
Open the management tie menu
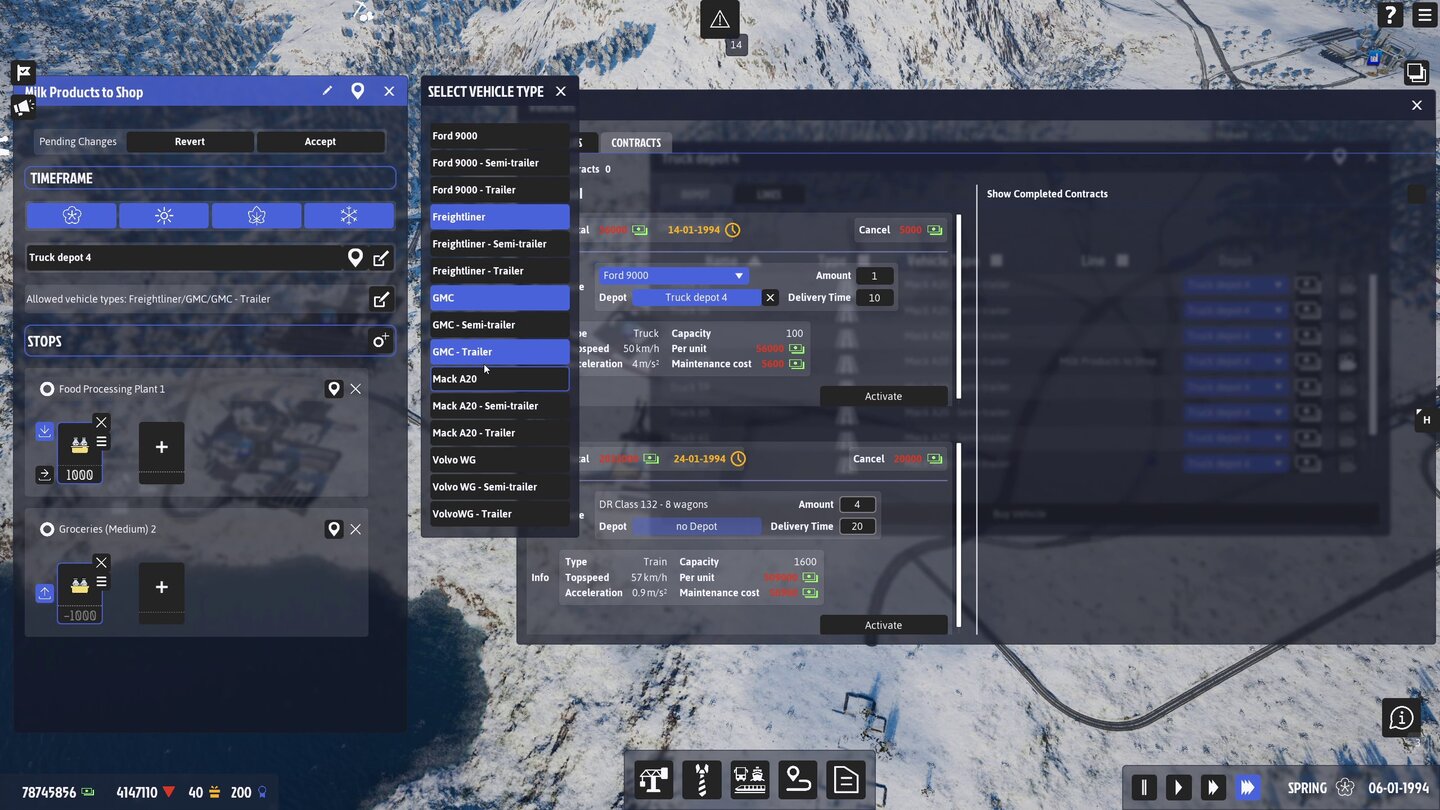pos(702,780)
